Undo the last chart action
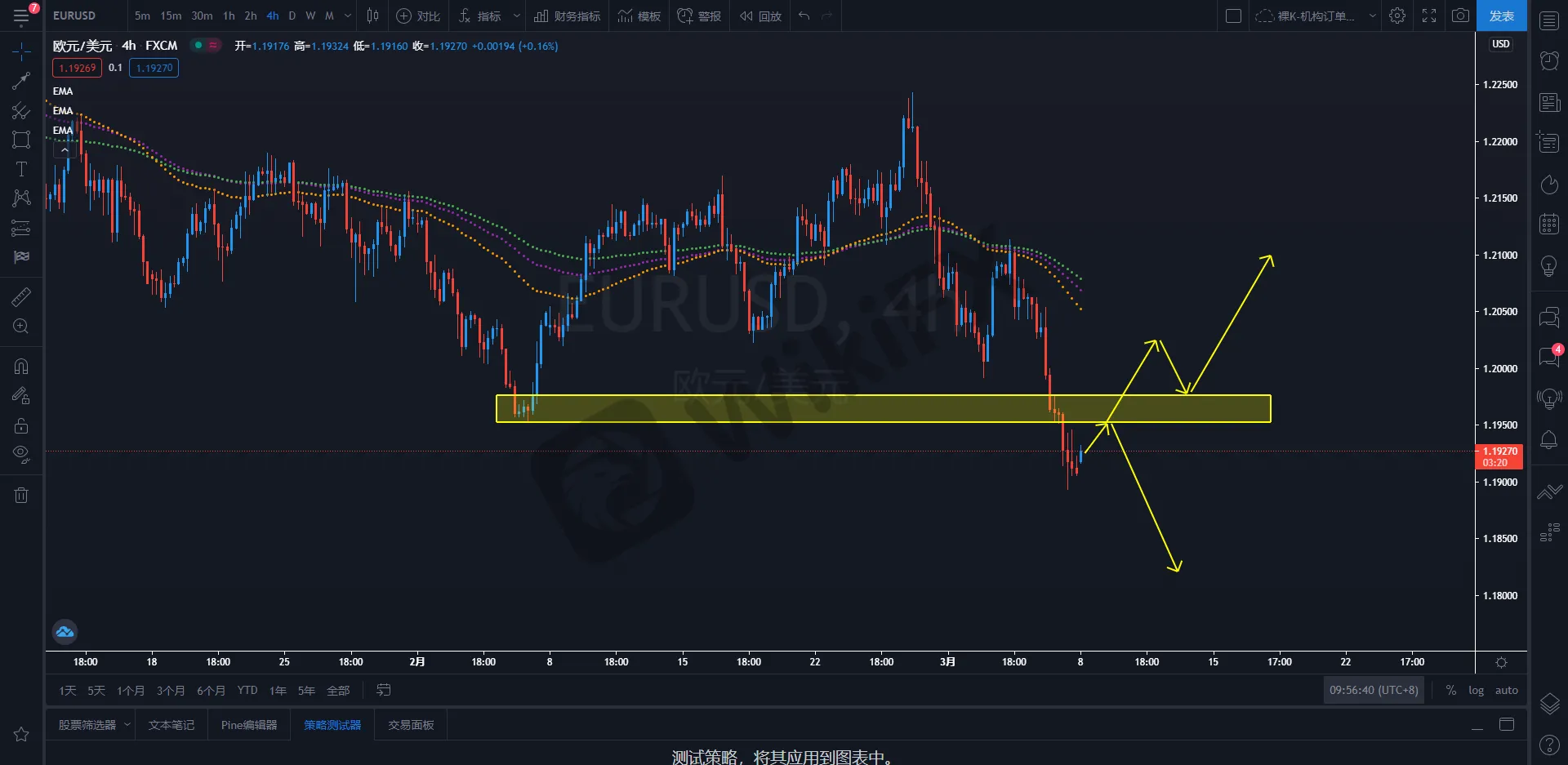The height and width of the screenshot is (765, 1568). (804, 16)
